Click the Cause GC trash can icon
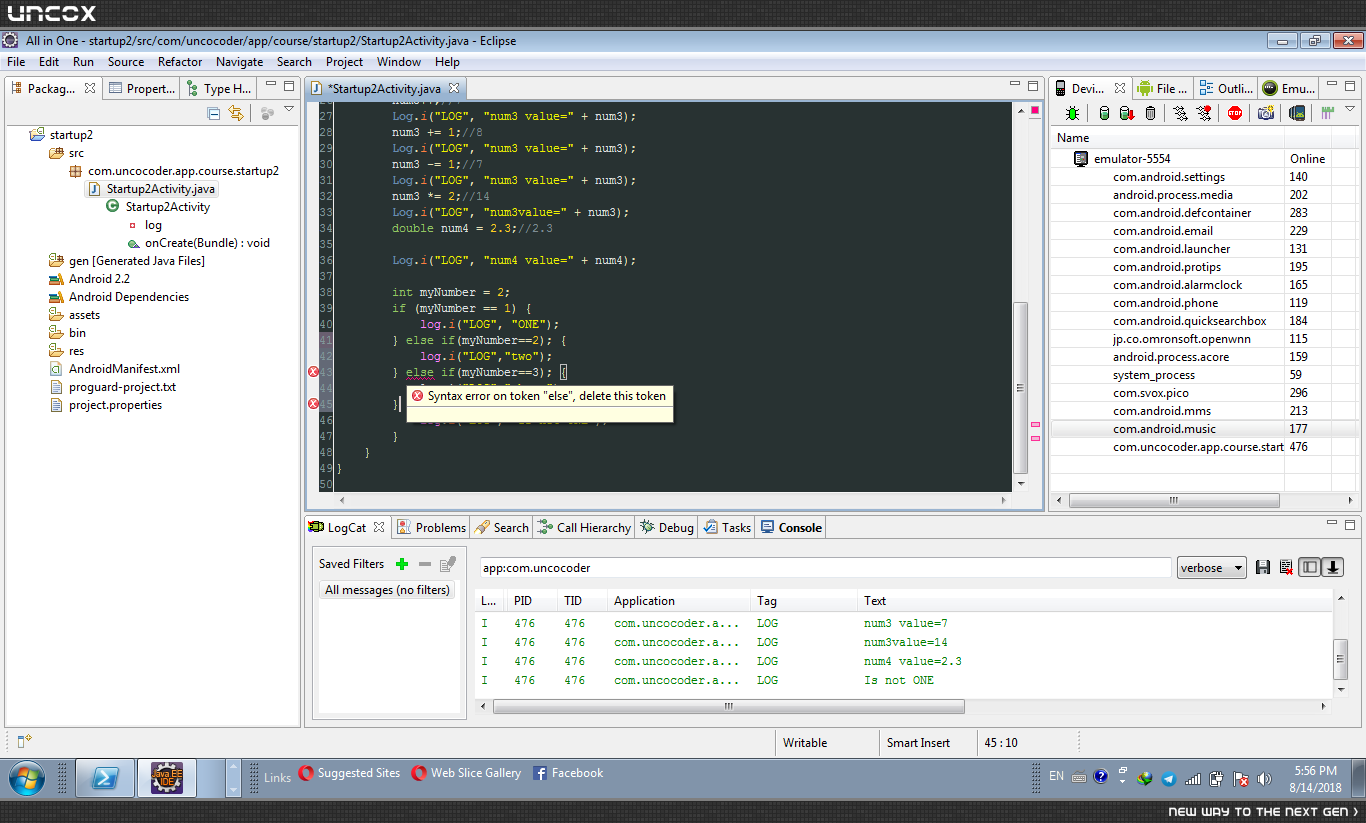 tap(1150, 113)
